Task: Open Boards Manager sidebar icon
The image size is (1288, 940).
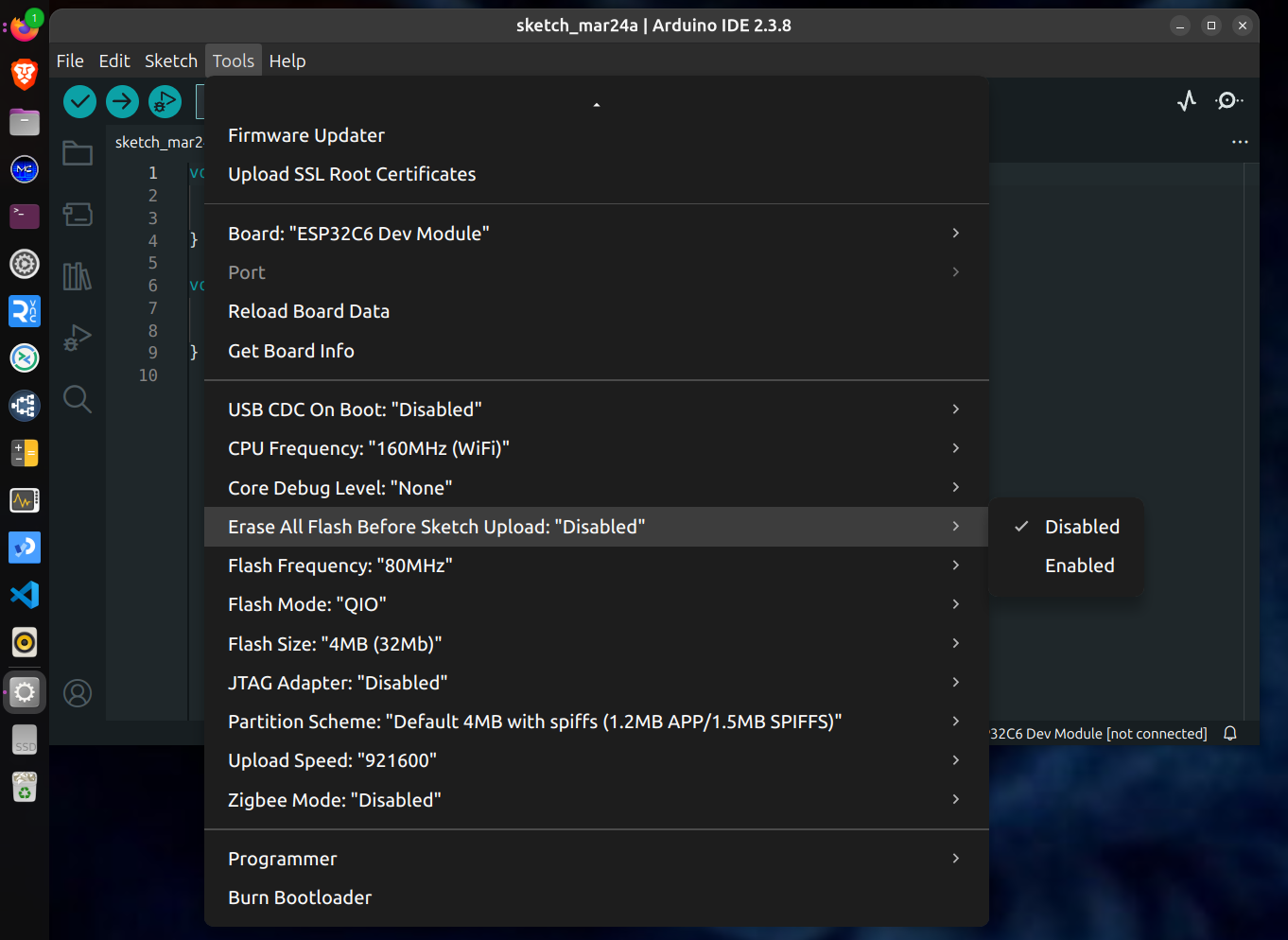Action: [78, 215]
